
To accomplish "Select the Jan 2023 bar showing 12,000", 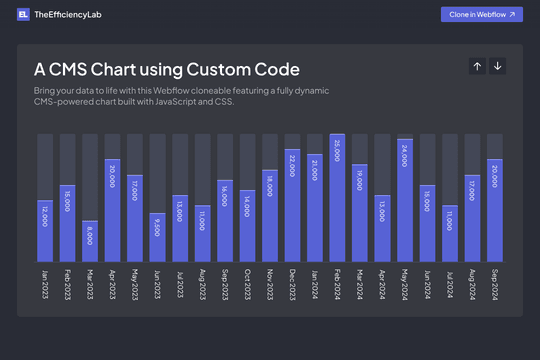I will pos(45,231).
